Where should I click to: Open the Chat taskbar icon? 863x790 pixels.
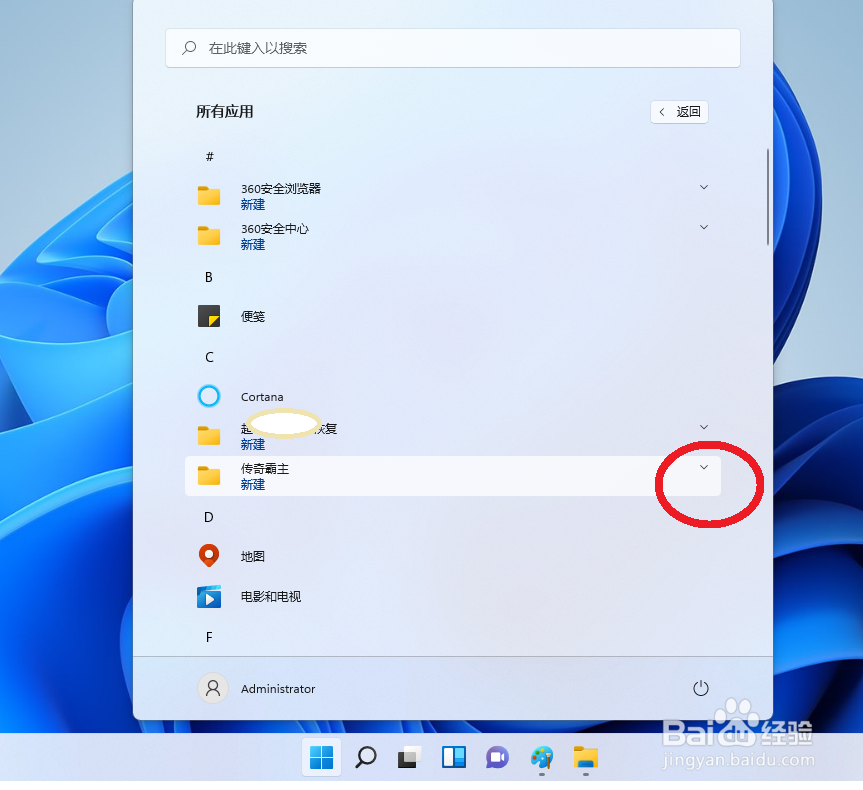[498, 758]
